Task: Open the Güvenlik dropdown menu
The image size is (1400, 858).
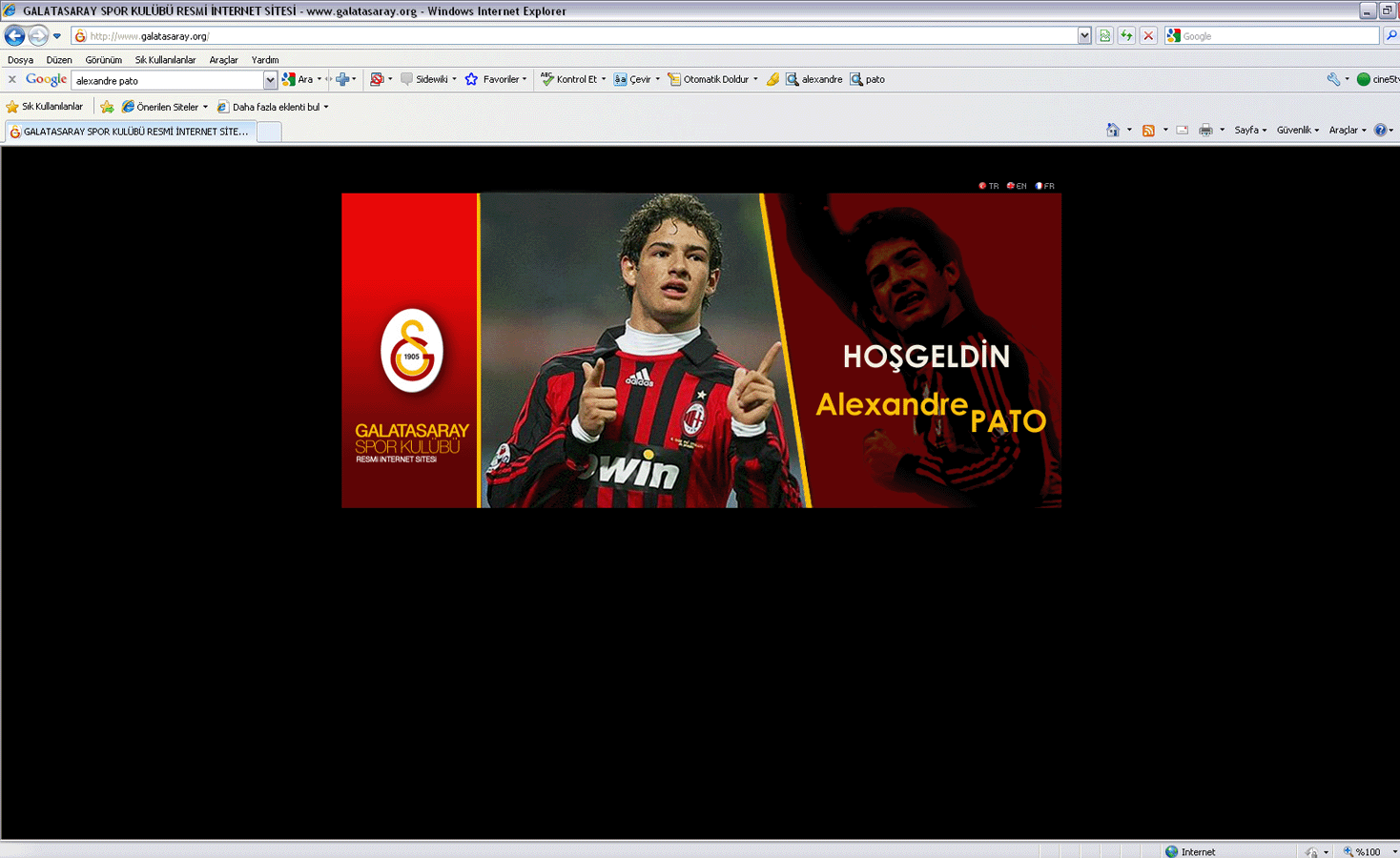Action: click(1297, 131)
